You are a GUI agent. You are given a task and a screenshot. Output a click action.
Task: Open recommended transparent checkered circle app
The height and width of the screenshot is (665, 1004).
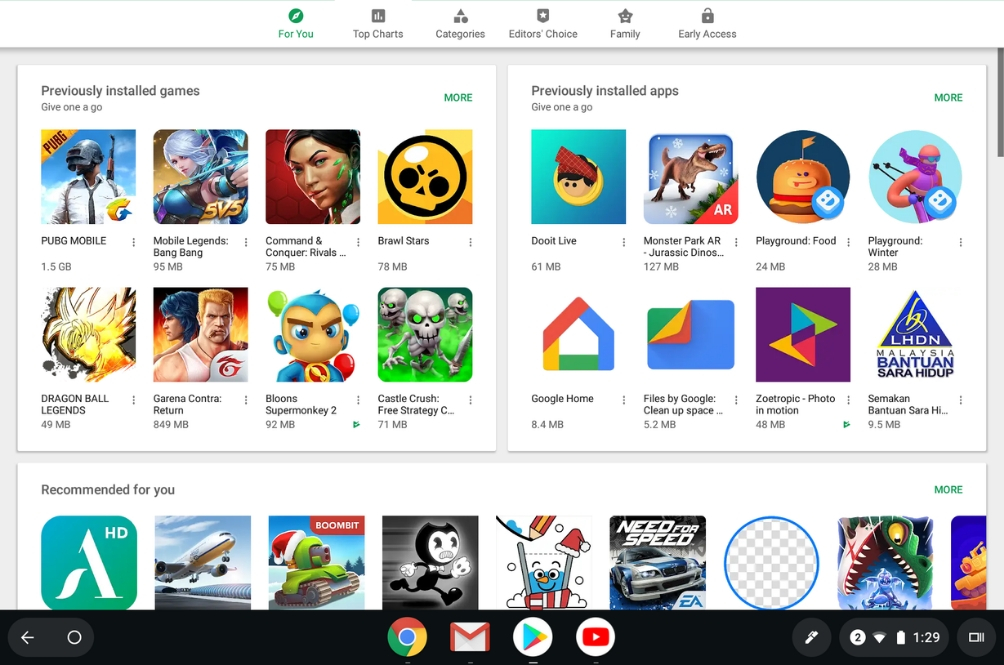click(772, 563)
